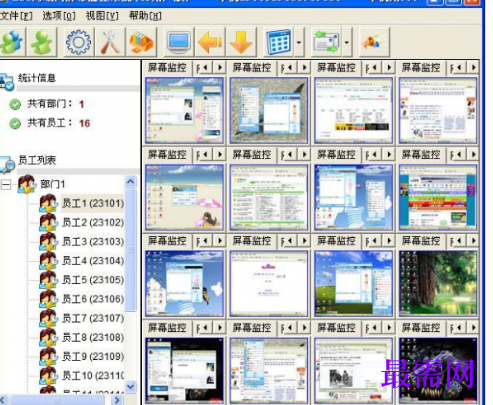Select 员工2 (23102) in the list
The width and height of the screenshot is (493, 405).
(x=93, y=222)
